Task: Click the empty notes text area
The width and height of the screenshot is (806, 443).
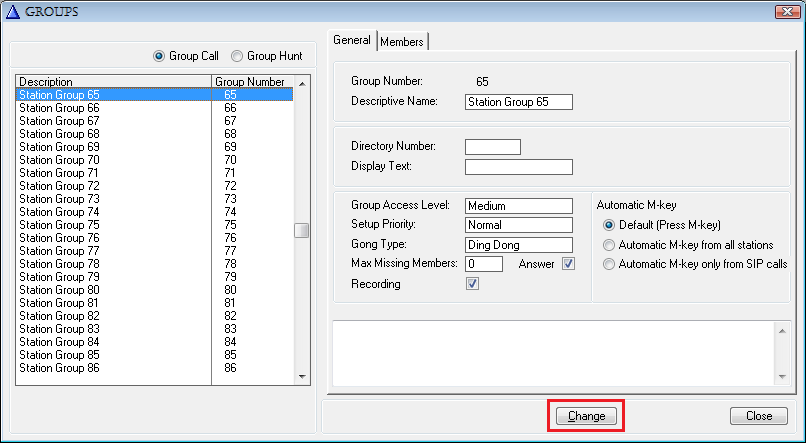Action: click(x=554, y=354)
